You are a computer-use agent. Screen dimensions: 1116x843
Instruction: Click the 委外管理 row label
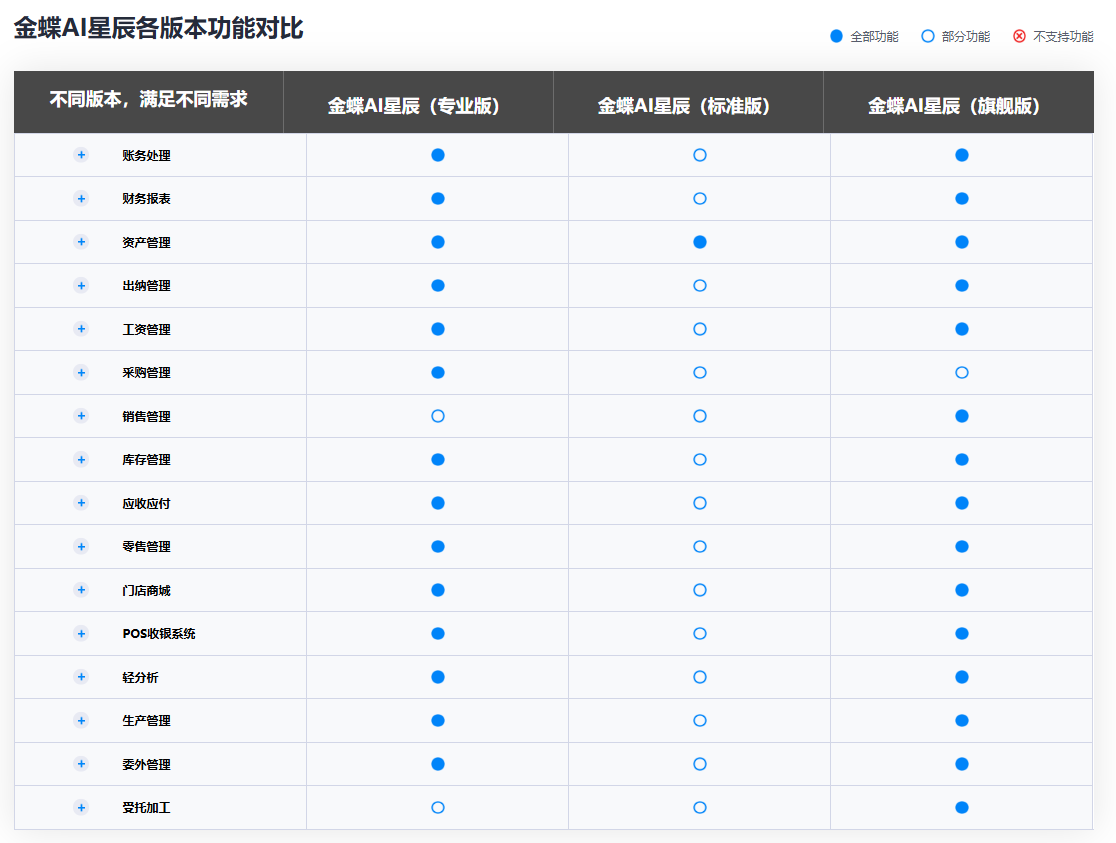[146, 764]
